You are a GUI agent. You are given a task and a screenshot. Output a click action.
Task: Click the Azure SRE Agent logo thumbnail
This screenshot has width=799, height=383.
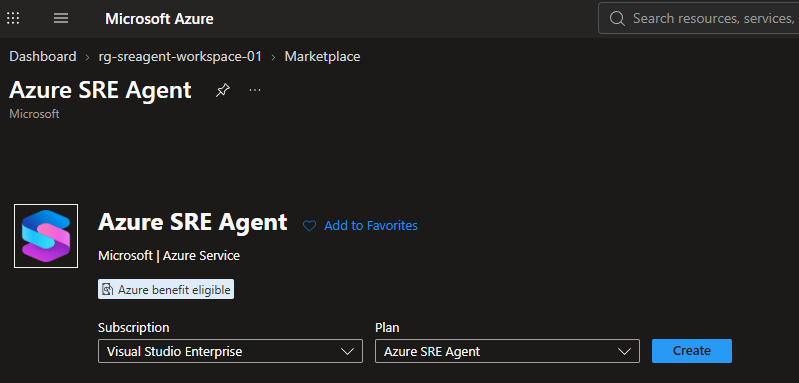tap(46, 236)
